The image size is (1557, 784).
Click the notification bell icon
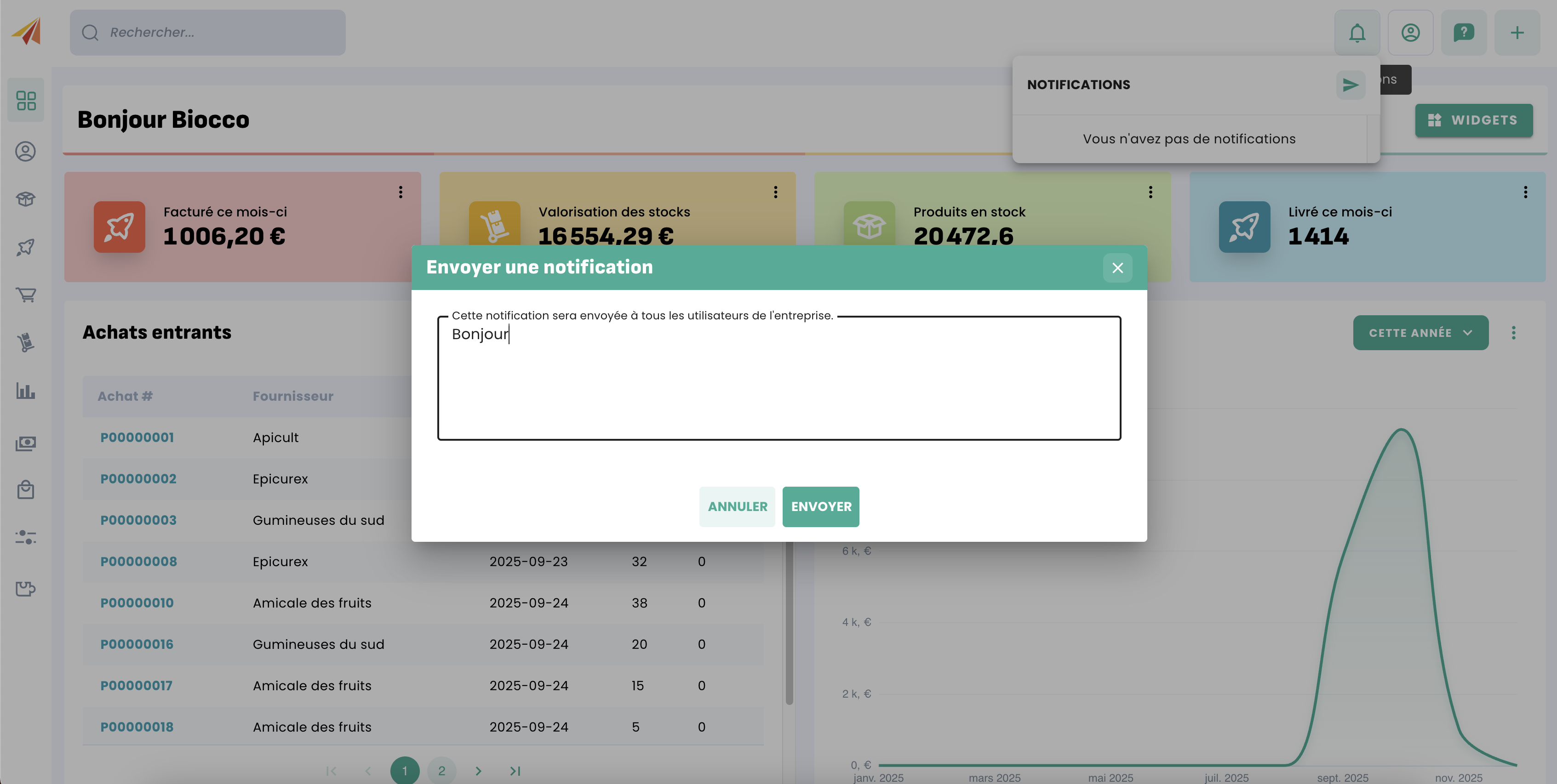point(1357,33)
